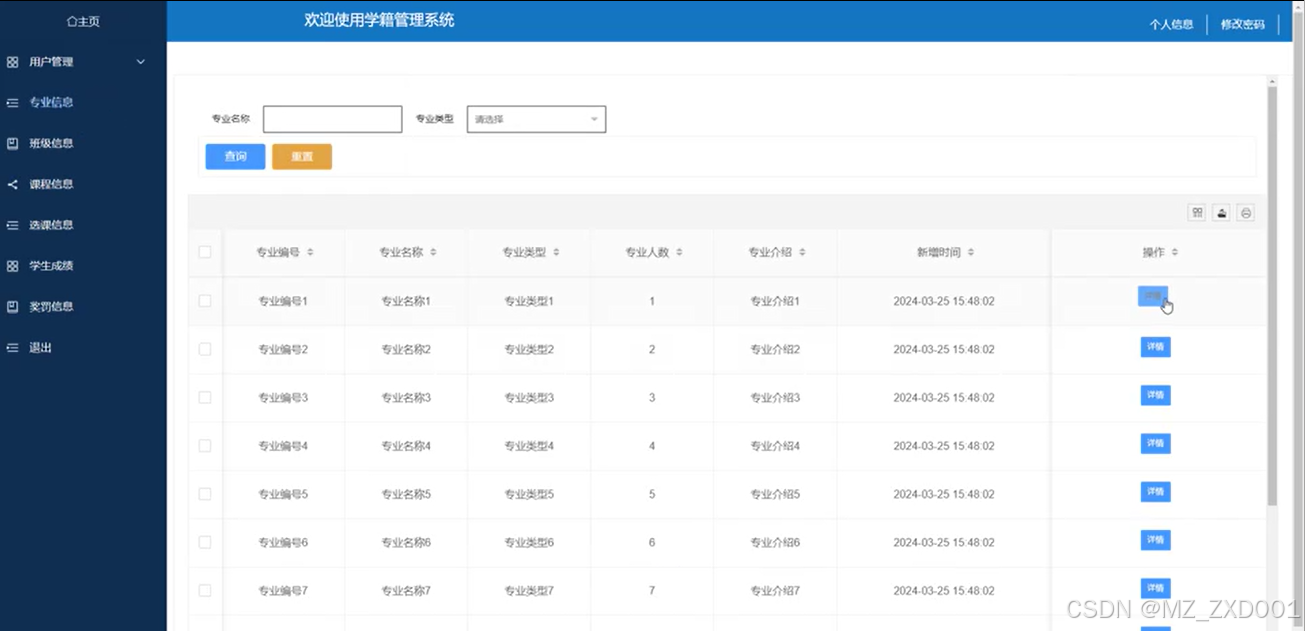
Task: Click the share icon beside 课程信息
Action: tap(13, 184)
